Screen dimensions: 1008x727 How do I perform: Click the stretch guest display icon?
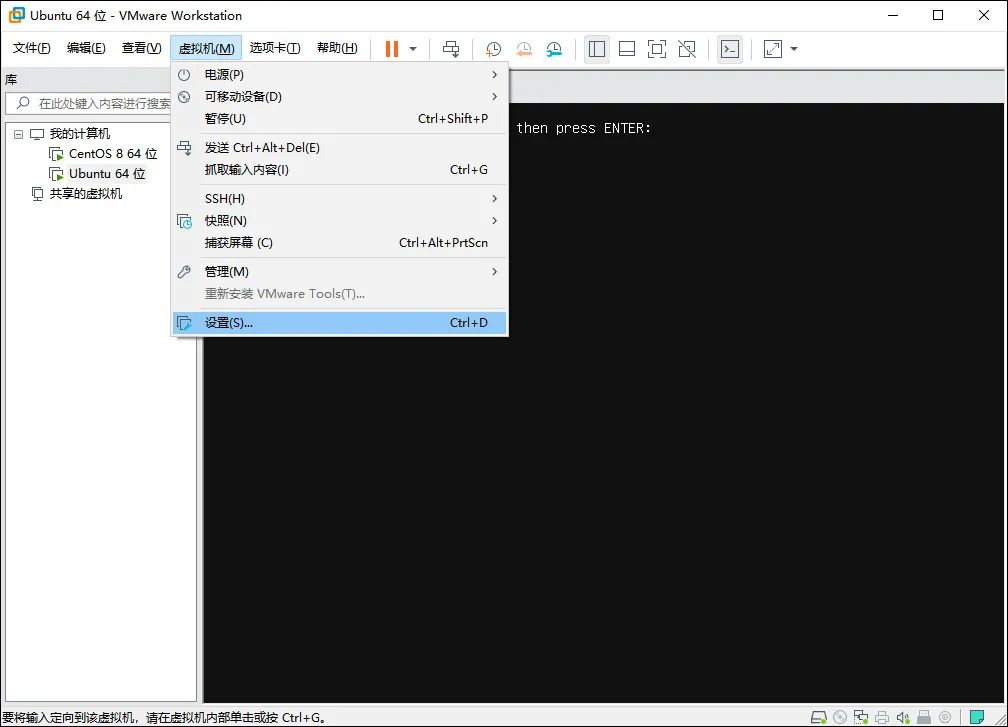pos(773,49)
